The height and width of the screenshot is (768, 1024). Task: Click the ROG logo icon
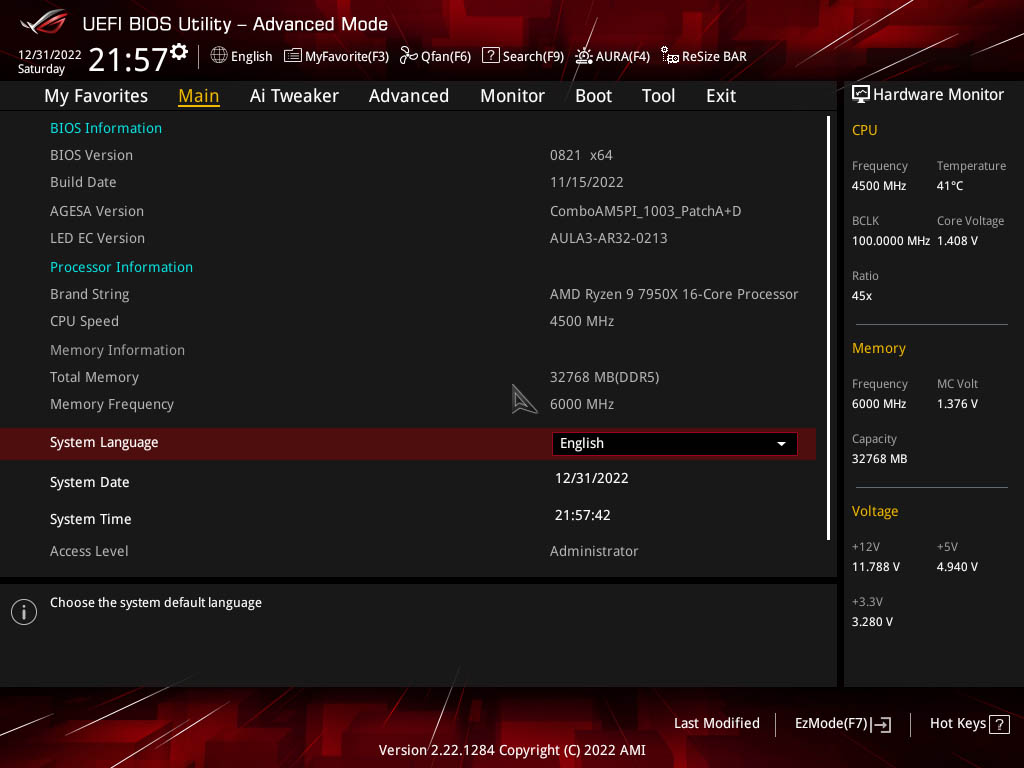coord(43,22)
